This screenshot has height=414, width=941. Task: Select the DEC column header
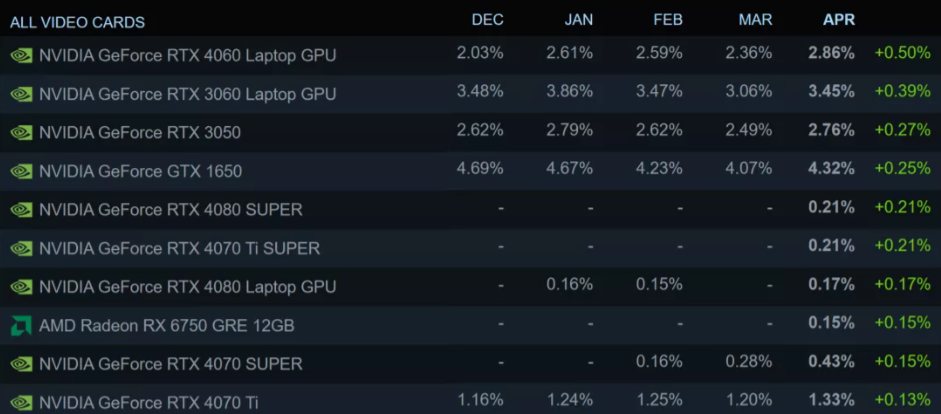pos(487,20)
